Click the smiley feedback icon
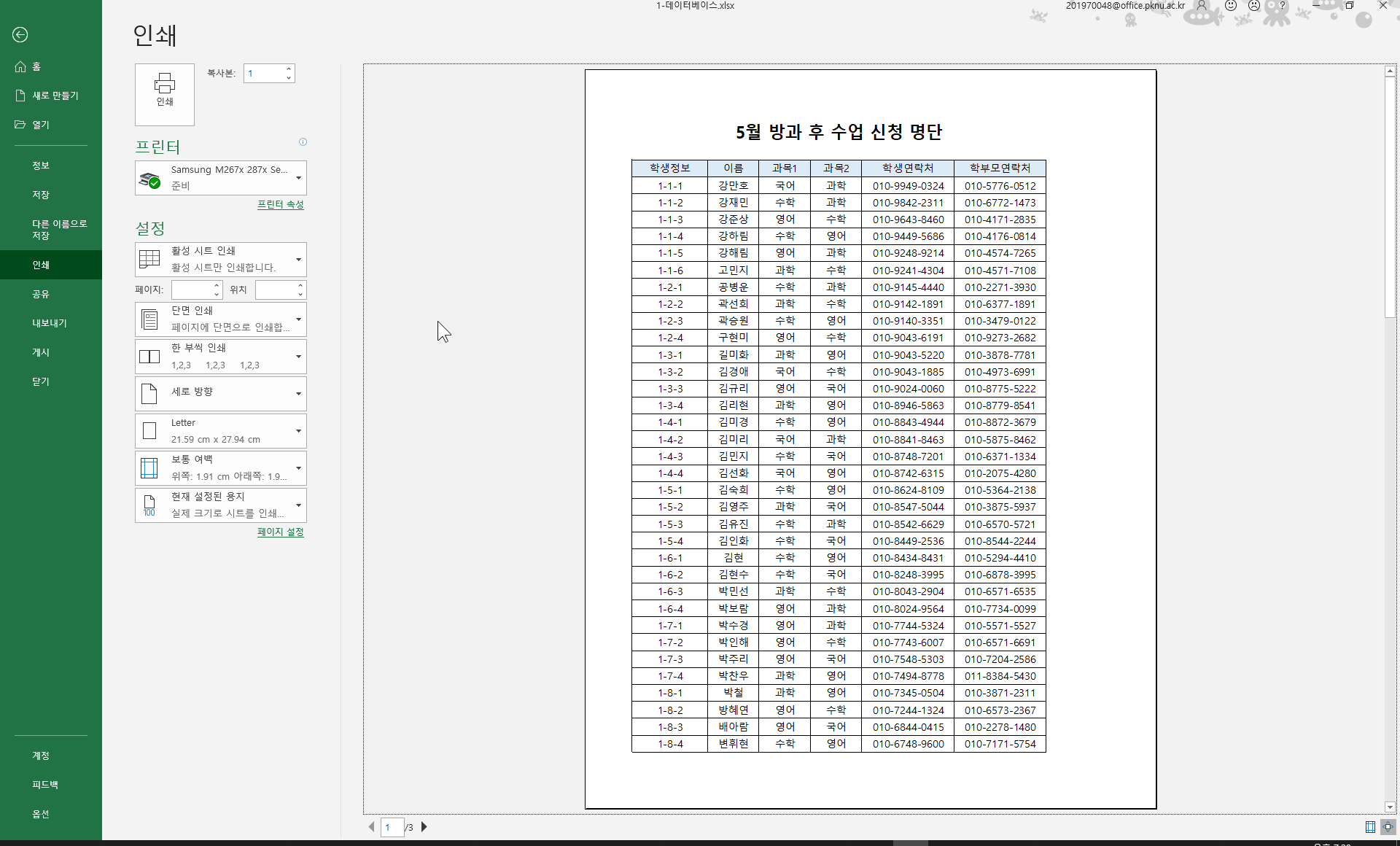This screenshot has height=846, width=1400. pyautogui.click(x=1231, y=6)
